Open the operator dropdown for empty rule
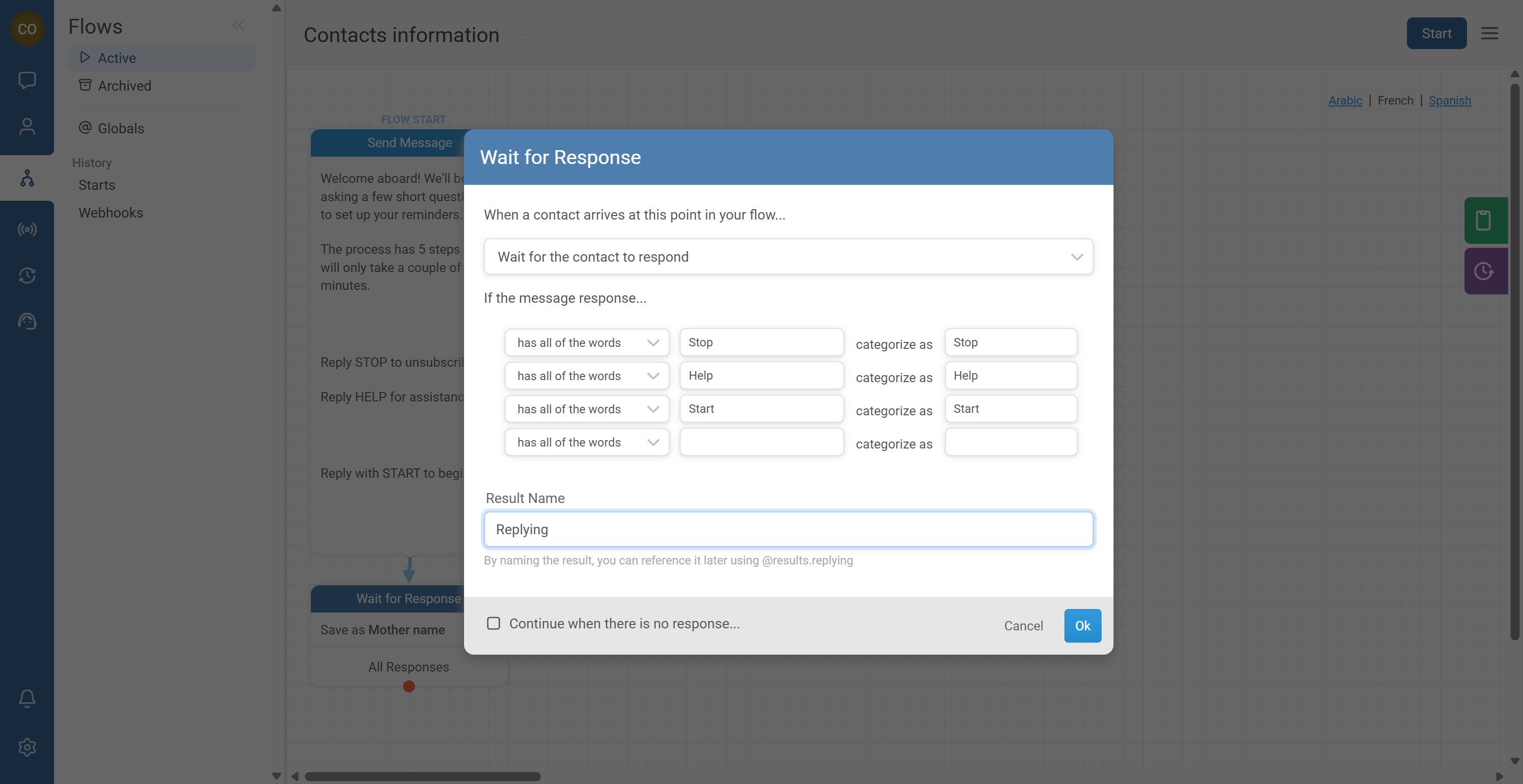1523x784 pixels. pyautogui.click(x=586, y=443)
